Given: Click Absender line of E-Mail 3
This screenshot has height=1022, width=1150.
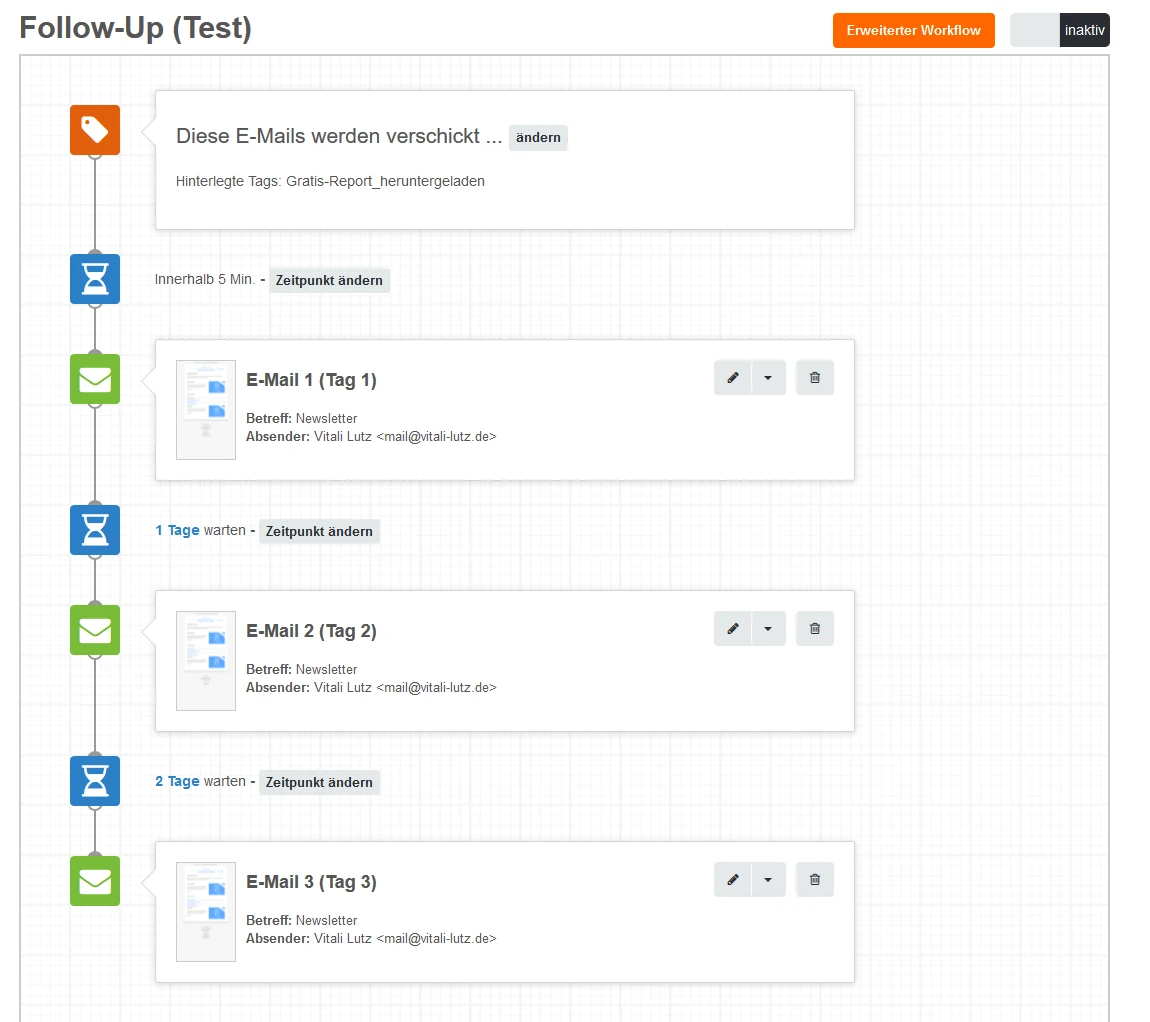Looking at the screenshot, I should tap(371, 938).
